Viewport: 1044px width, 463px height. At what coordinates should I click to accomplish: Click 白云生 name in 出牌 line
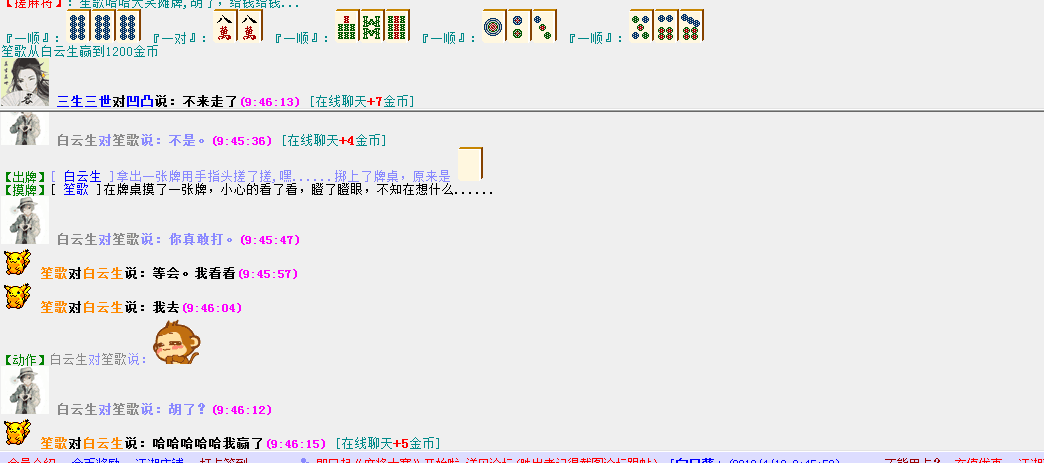83,177
